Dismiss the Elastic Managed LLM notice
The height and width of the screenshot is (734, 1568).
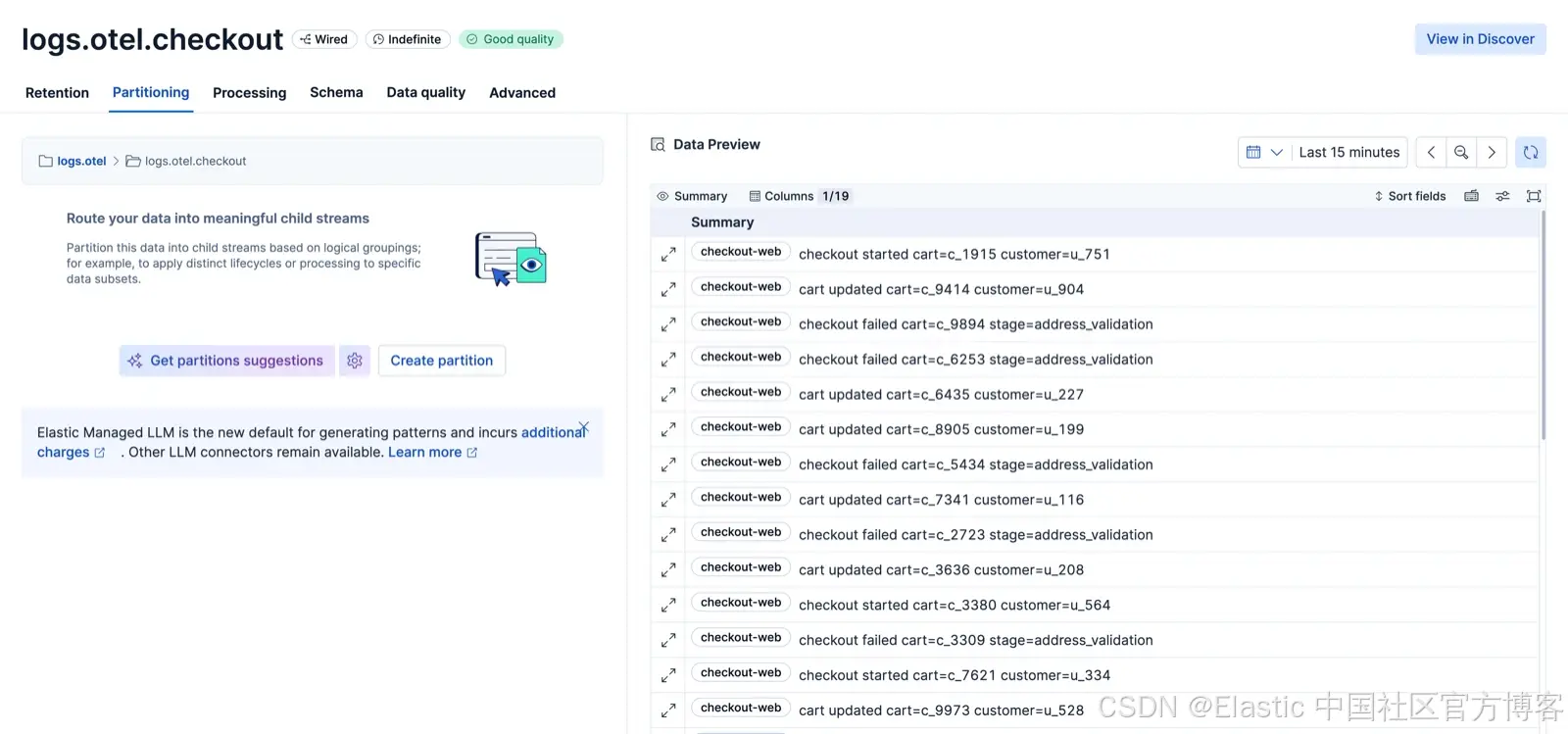coord(584,427)
